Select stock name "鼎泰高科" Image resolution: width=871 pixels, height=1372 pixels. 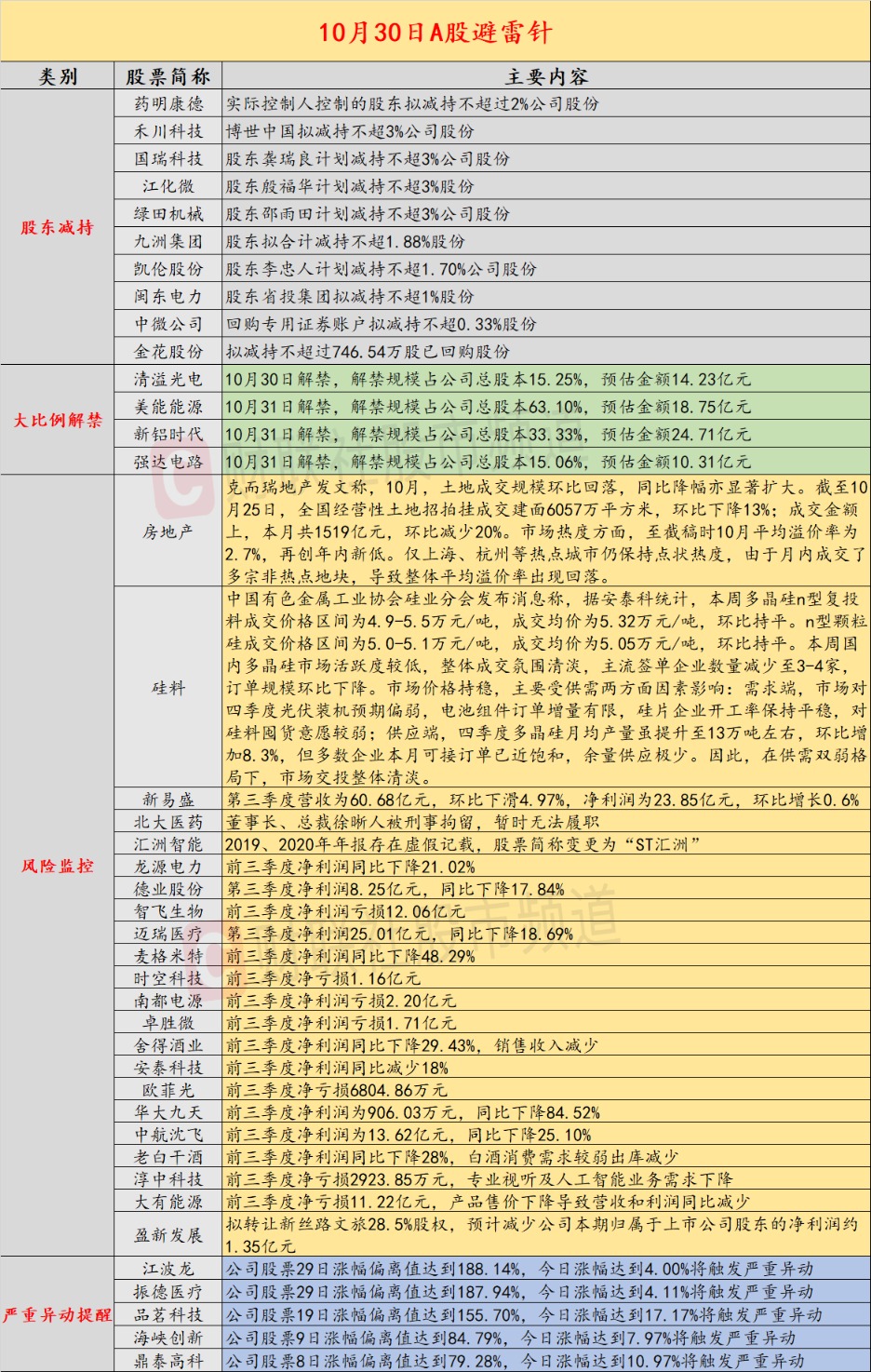coord(168,1360)
